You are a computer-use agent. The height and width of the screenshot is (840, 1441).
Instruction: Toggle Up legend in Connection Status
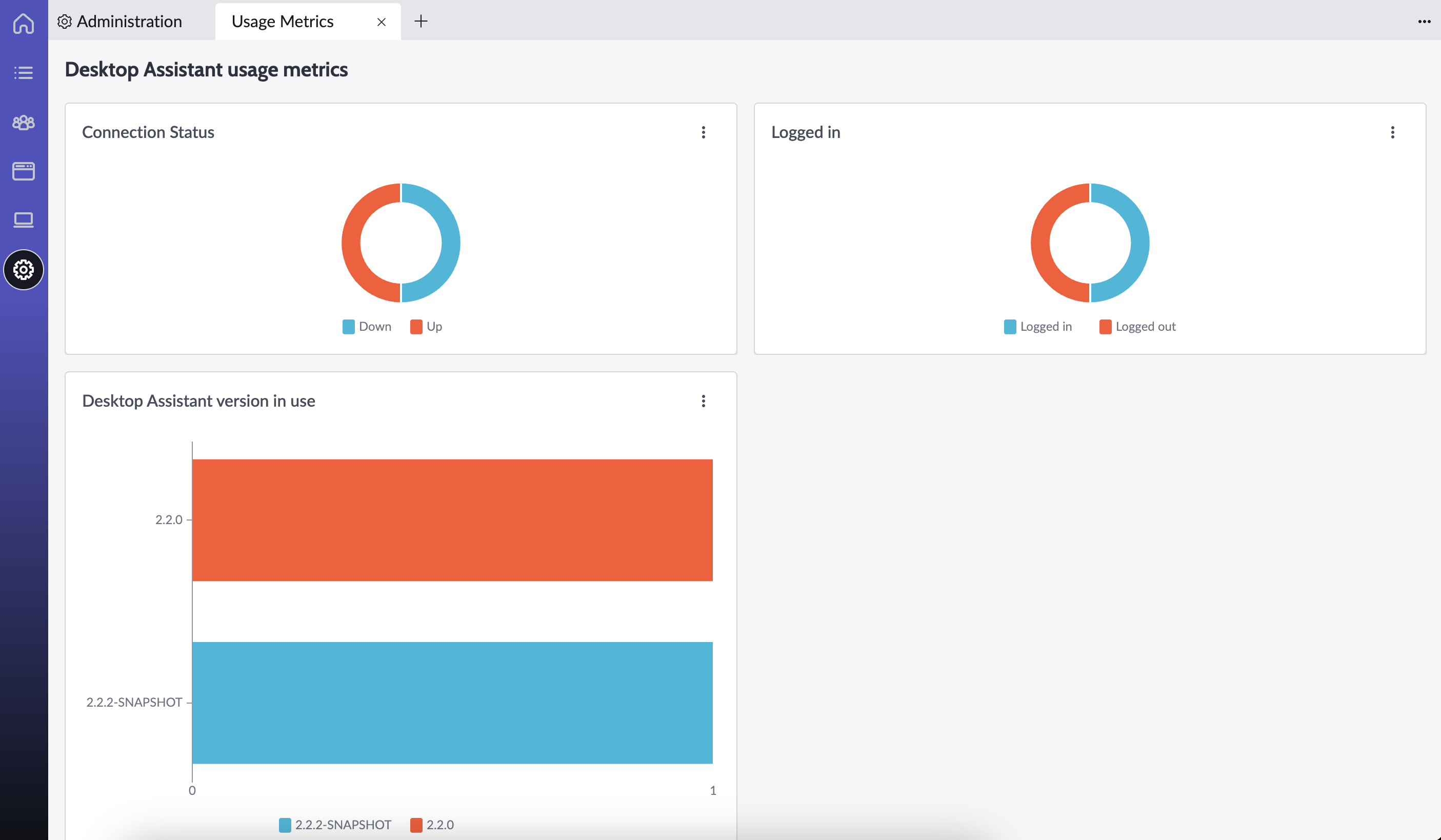426,327
